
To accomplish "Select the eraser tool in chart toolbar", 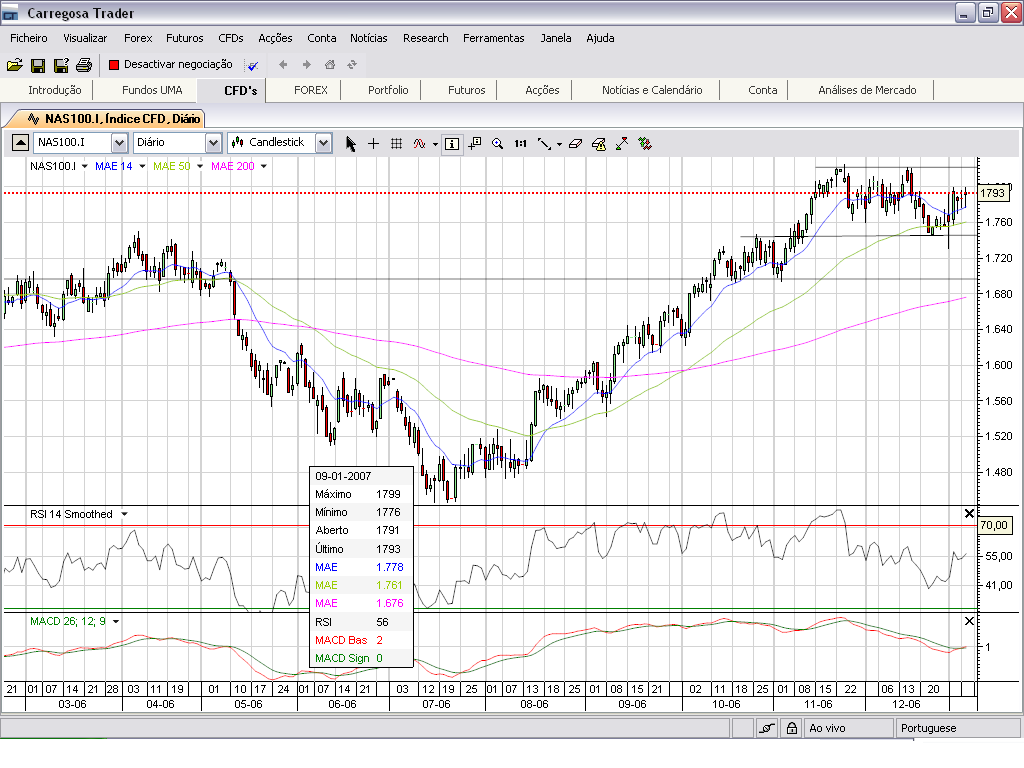I will 574,143.
